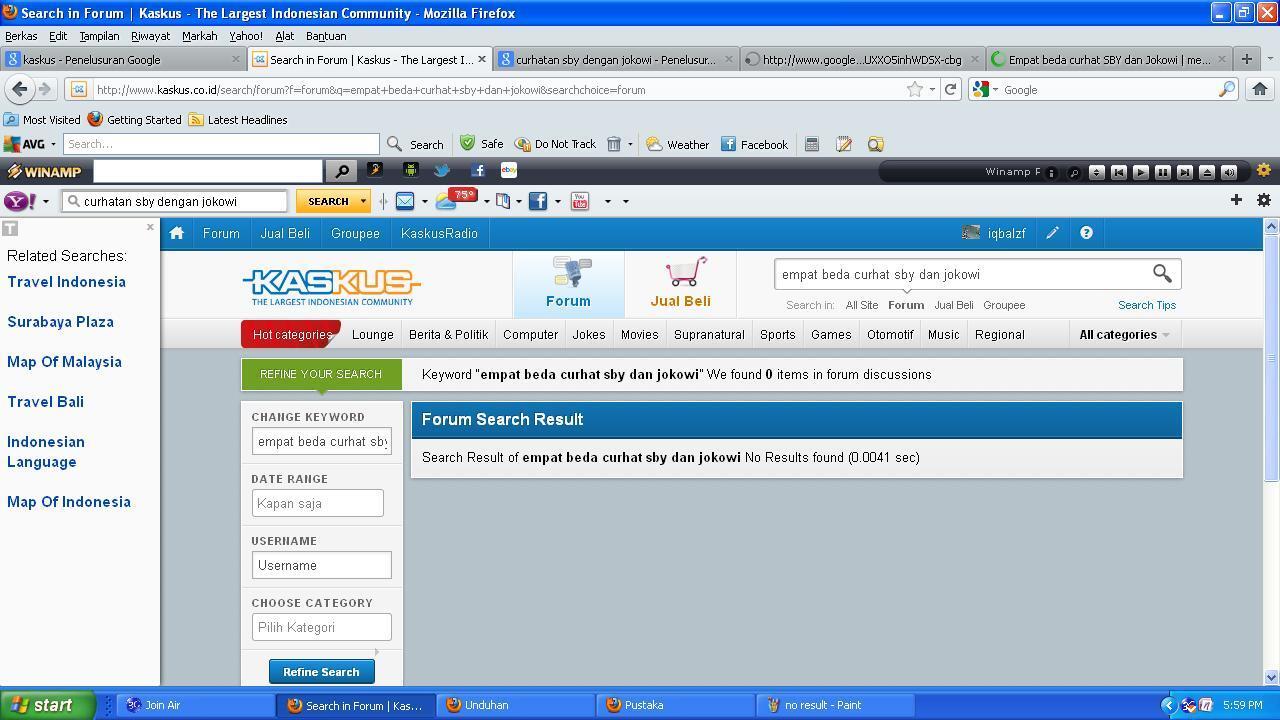Open the Android icon on the Winamp toolbar
Screen dimensions: 1280x720
click(410, 171)
